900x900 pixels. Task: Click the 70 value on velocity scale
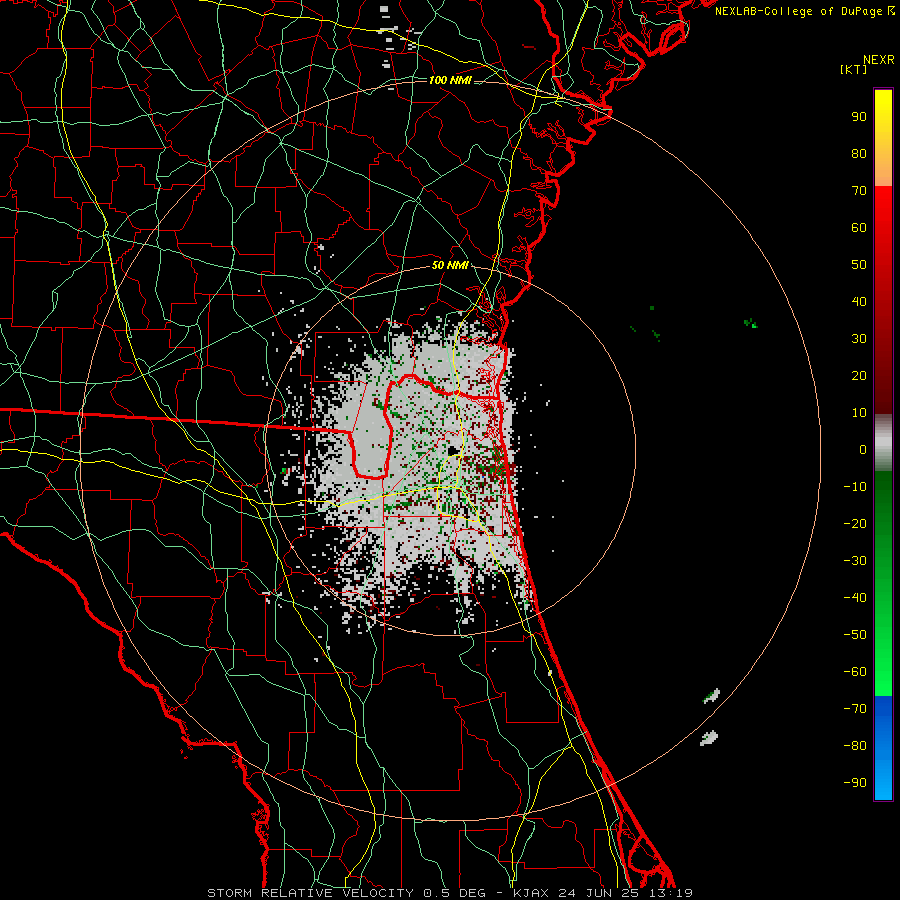click(859, 191)
